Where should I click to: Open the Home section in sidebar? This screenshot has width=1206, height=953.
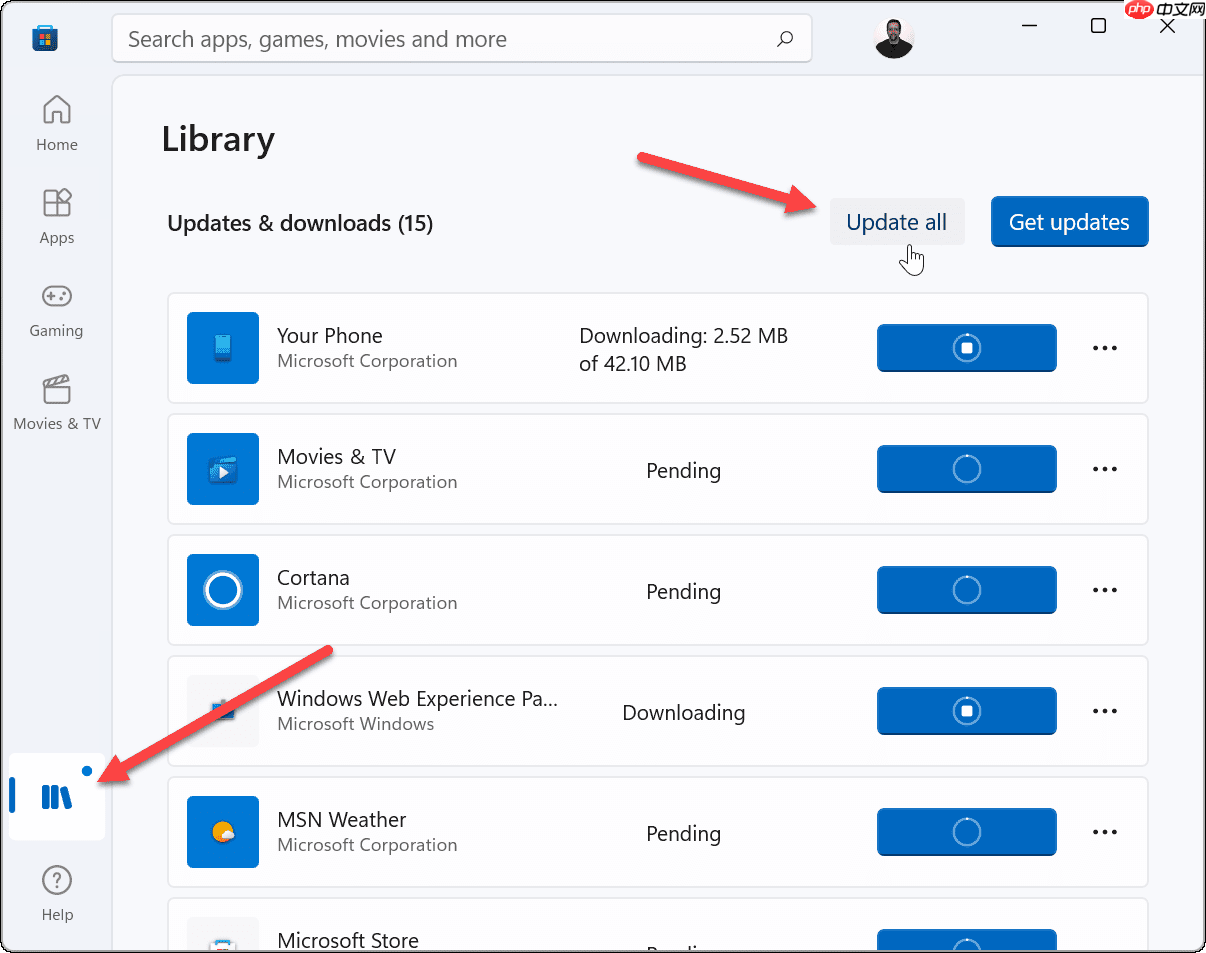[x=57, y=122]
